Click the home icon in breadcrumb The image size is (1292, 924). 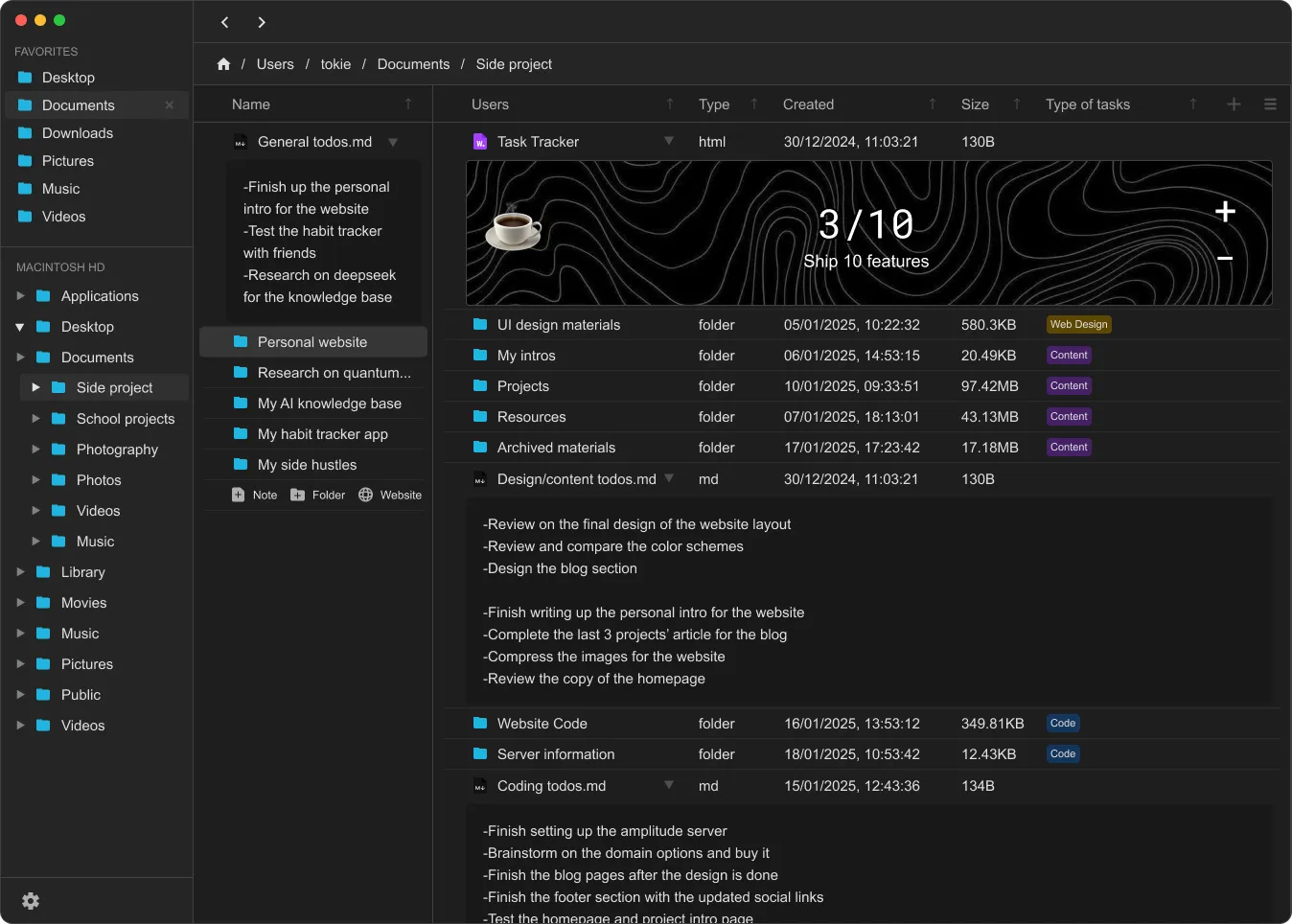[223, 64]
